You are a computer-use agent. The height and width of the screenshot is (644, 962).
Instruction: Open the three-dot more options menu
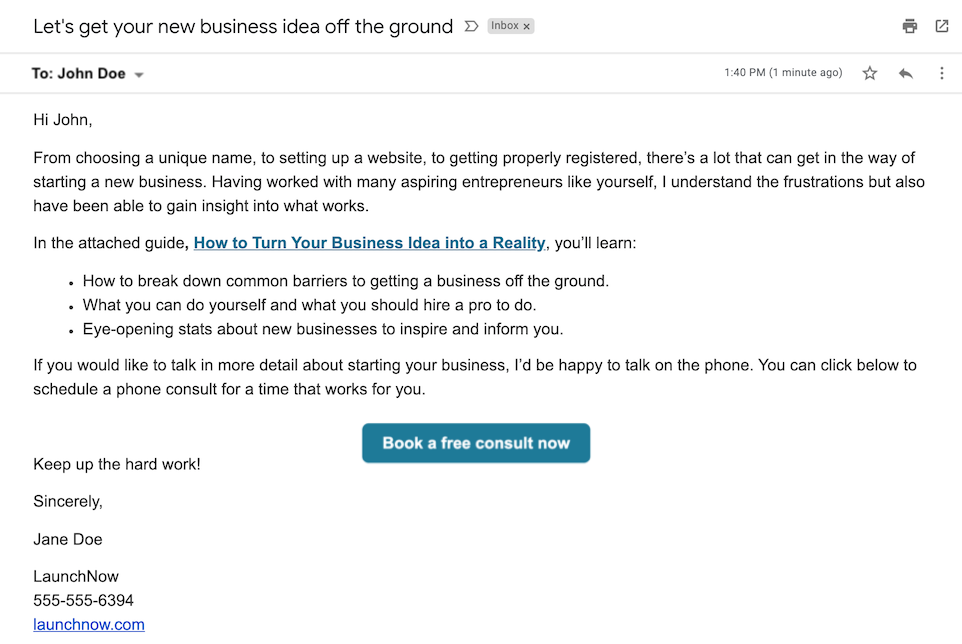[942, 73]
